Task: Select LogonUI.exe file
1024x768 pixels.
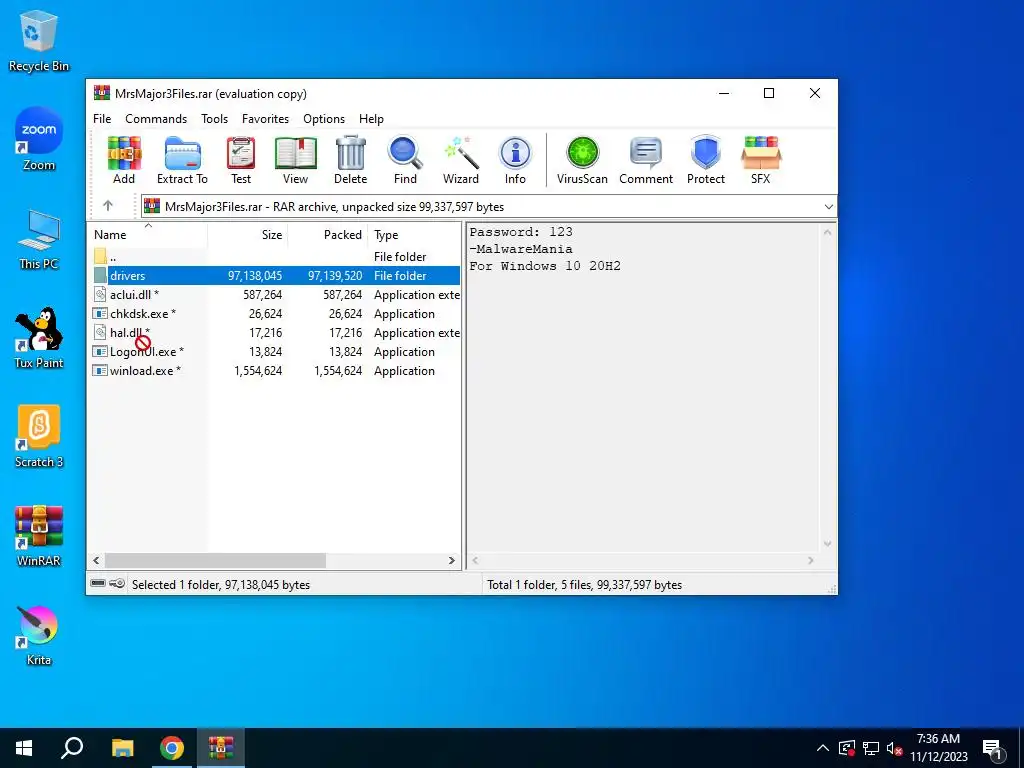Action: [x=275, y=351]
